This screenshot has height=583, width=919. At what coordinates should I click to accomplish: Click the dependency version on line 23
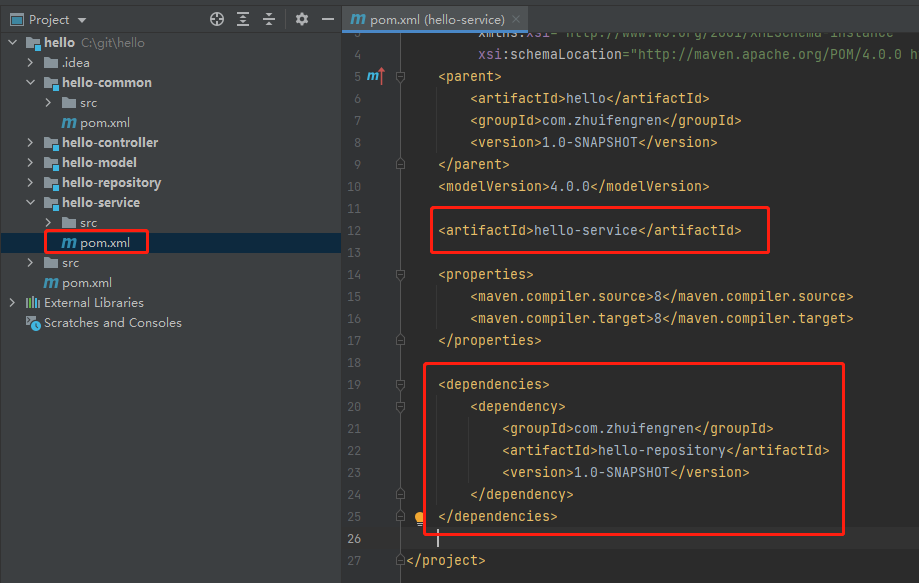coord(626,472)
